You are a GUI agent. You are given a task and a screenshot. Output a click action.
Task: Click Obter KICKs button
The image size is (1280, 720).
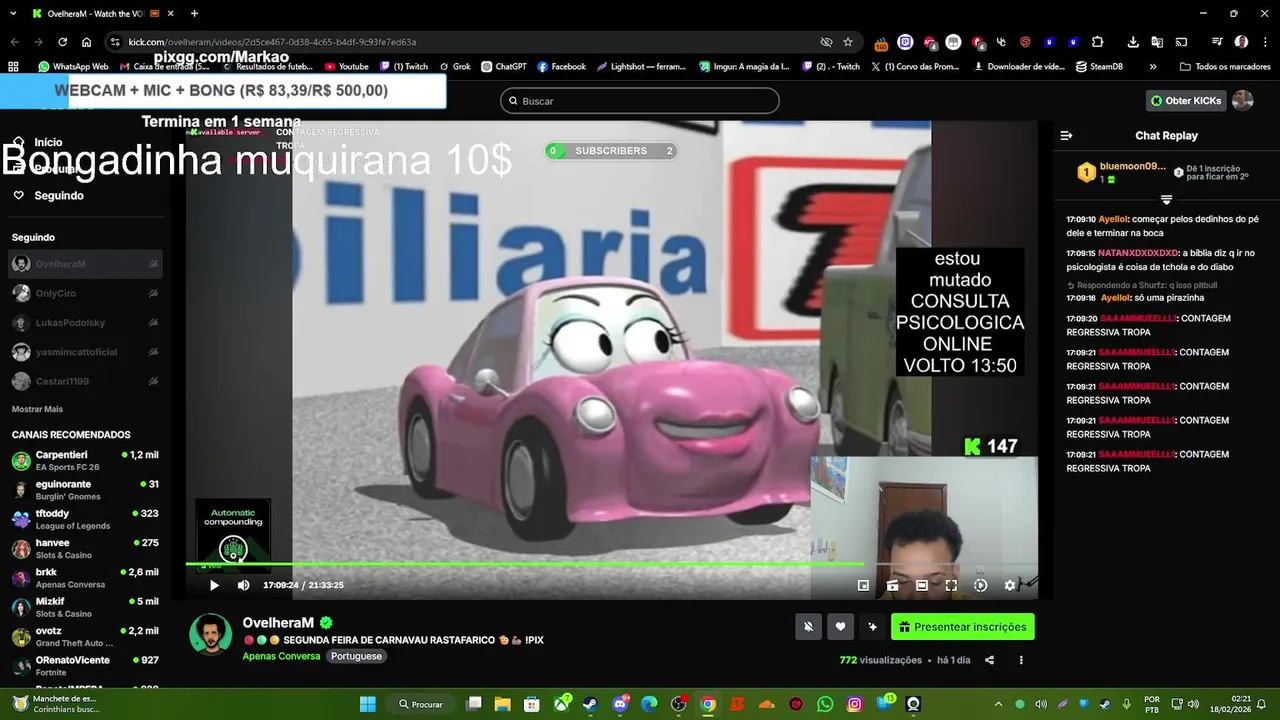click(1186, 101)
